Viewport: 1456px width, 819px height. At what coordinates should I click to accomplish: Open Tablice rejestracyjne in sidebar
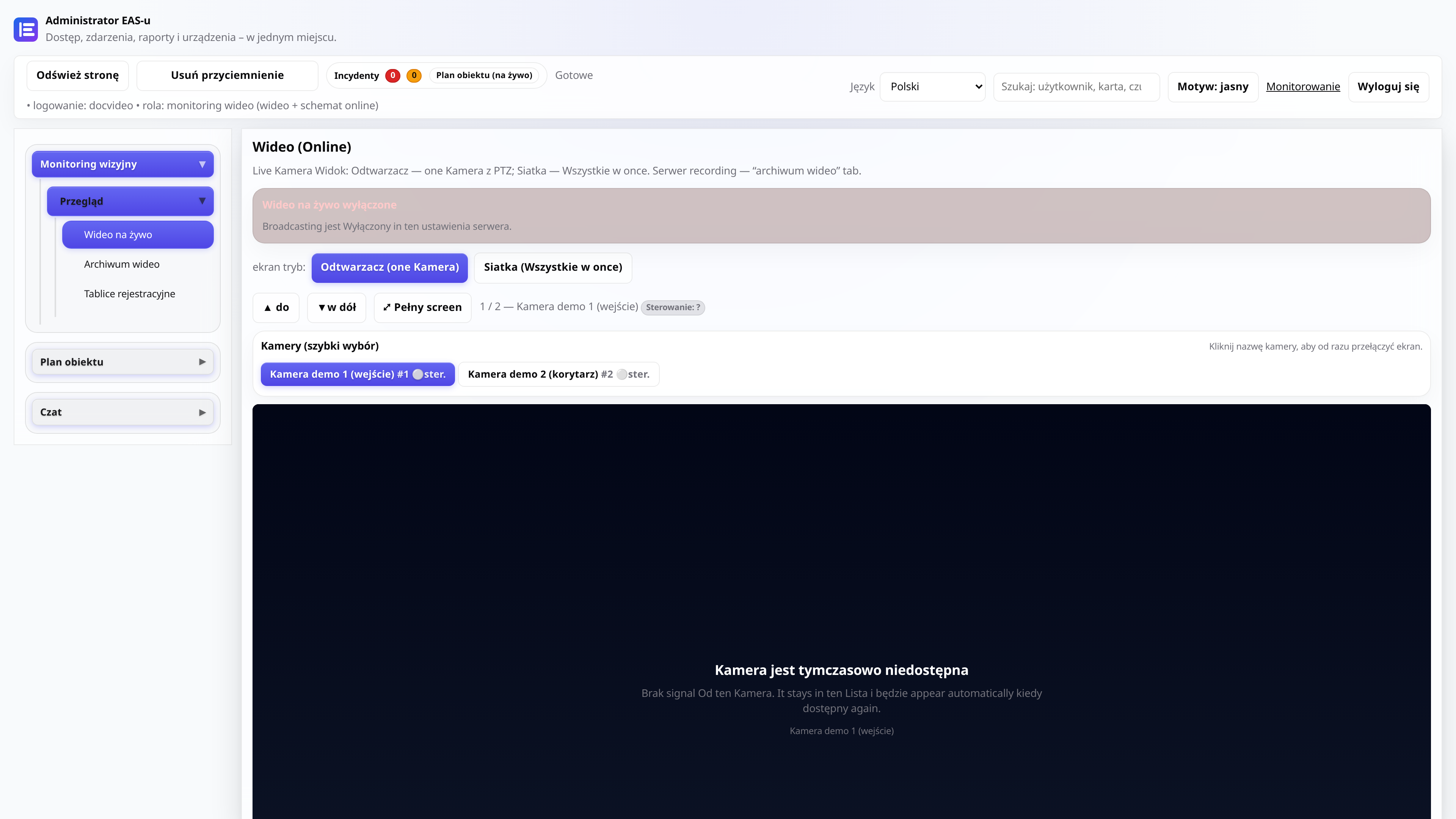click(x=129, y=293)
